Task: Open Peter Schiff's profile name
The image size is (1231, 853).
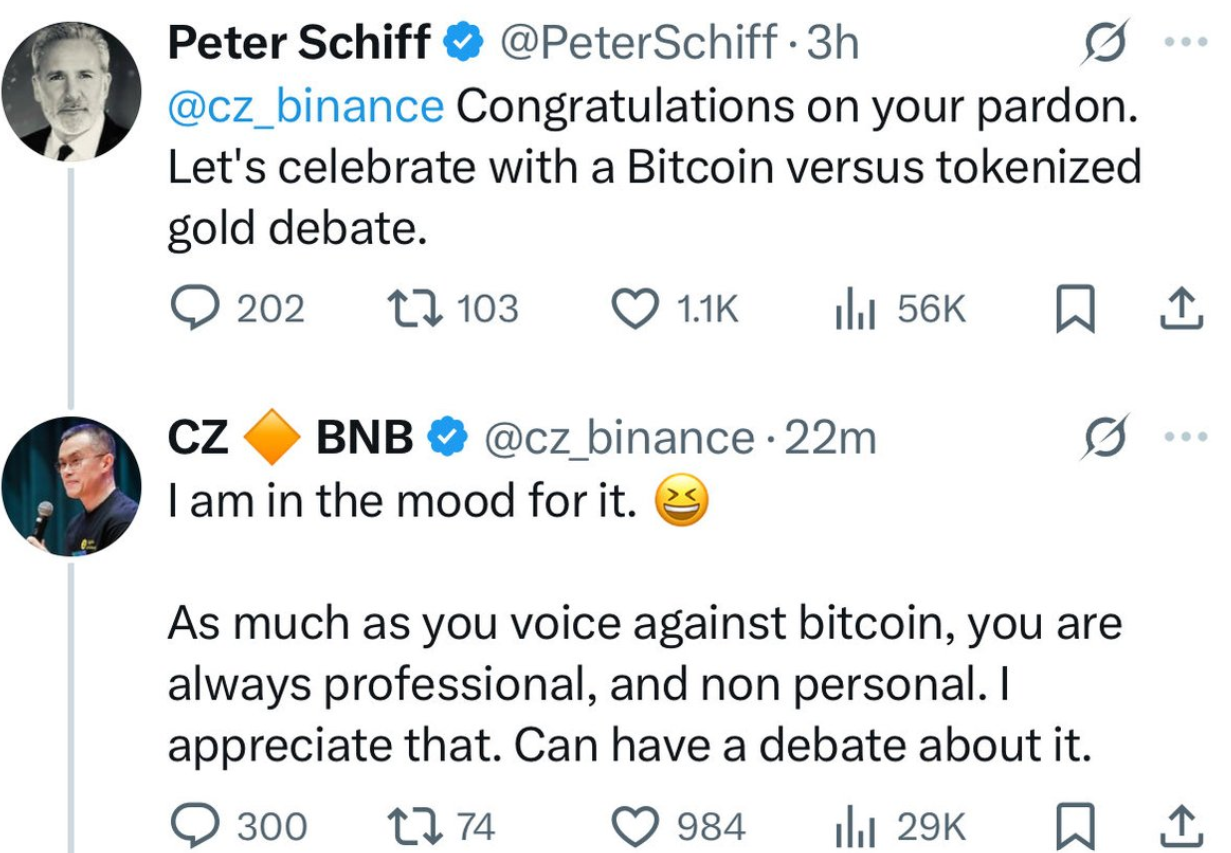Action: (293, 41)
